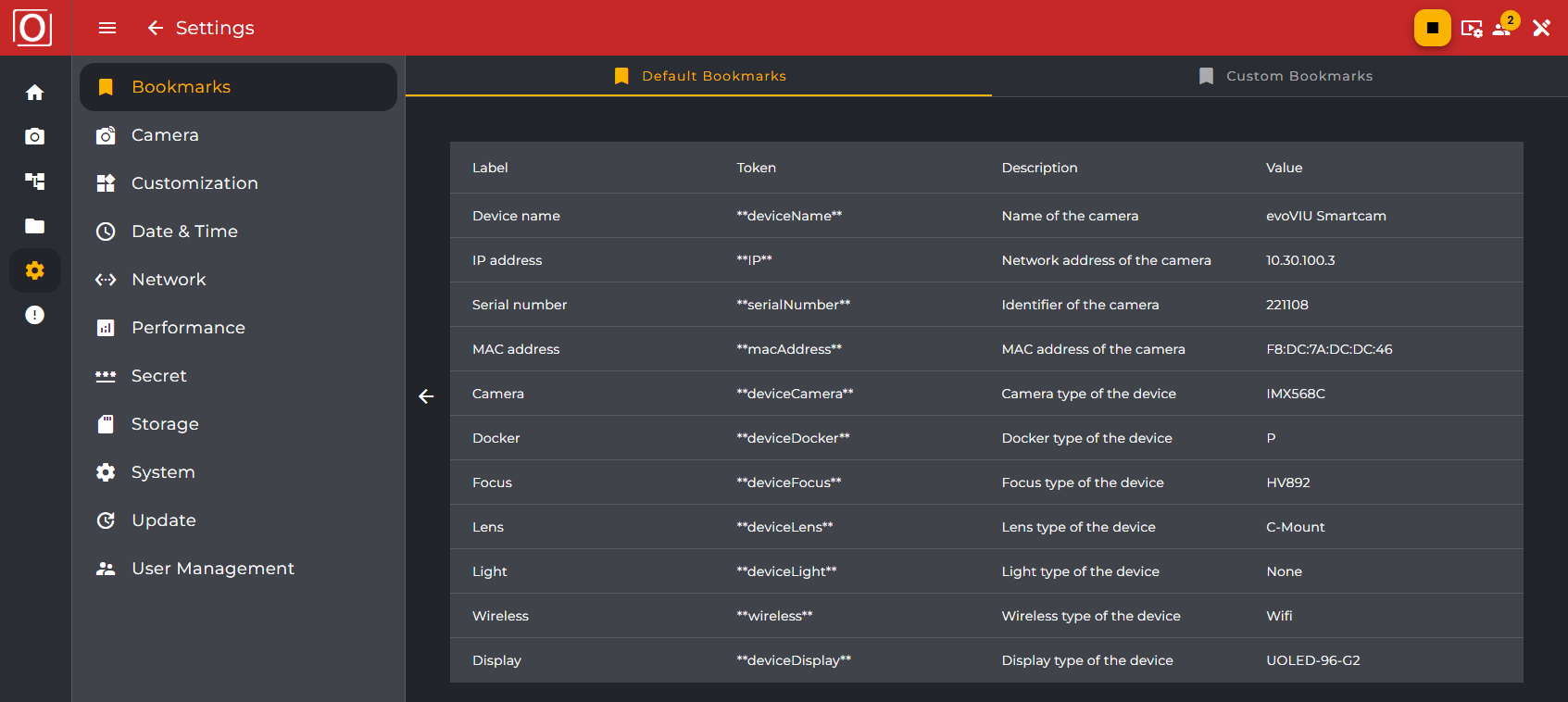Screen dimensions: 1568x702
Task: Toggle the hamburger navigation menu
Action: (x=107, y=28)
